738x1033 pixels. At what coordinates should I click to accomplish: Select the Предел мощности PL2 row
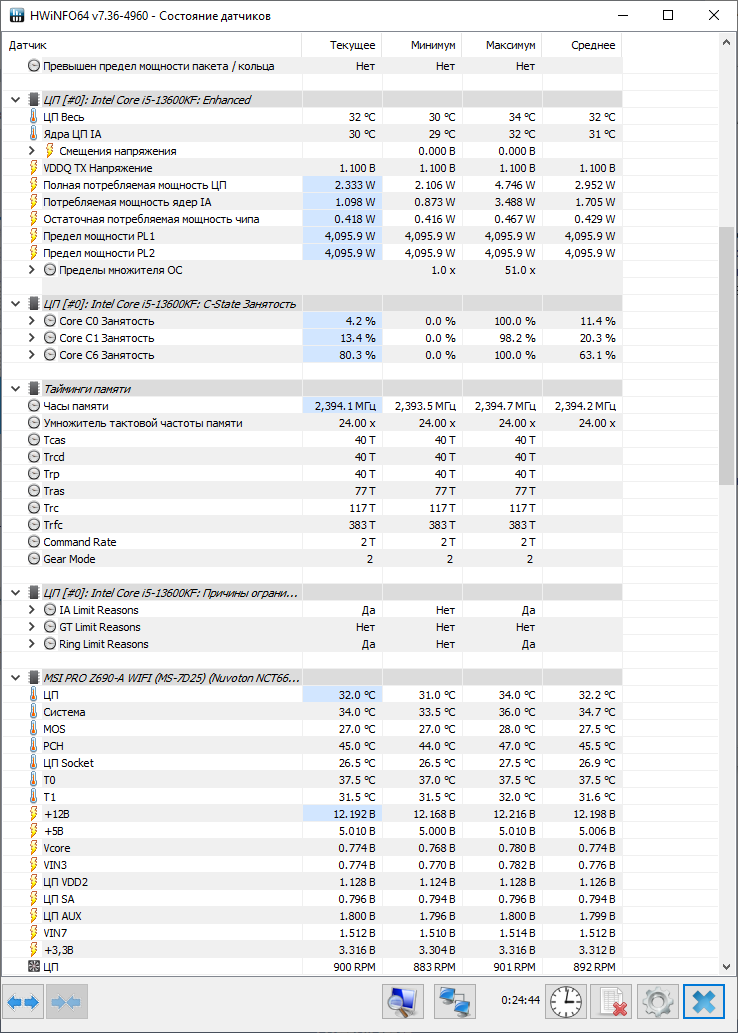[x=312, y=253]
